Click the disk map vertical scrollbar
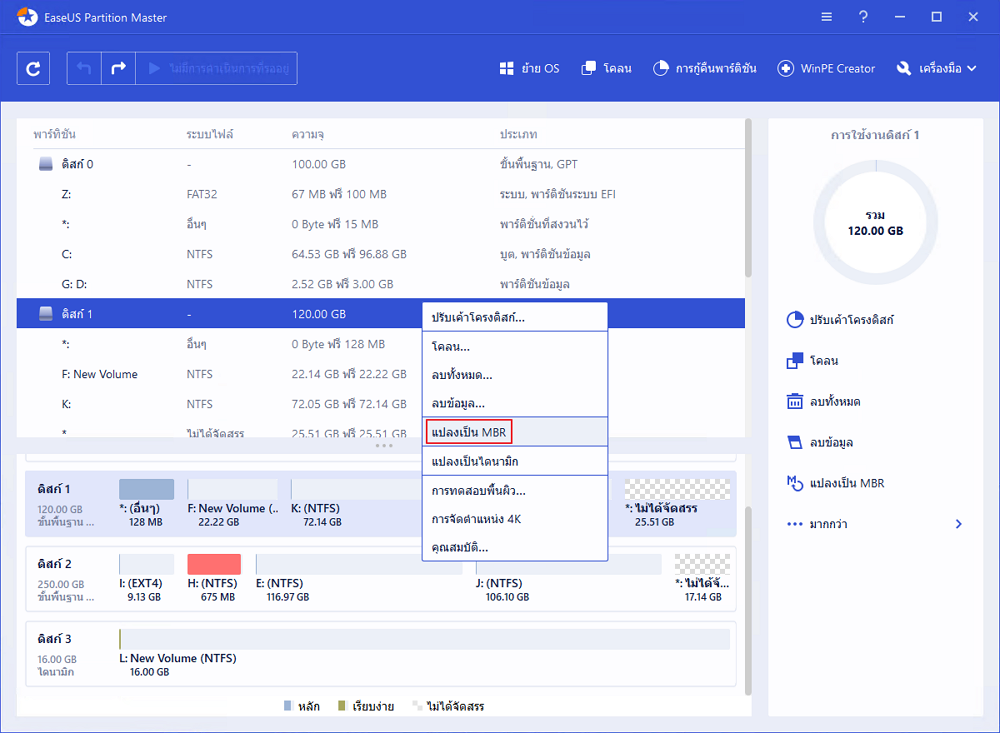The image size is (1000, 733). [748, 601]
